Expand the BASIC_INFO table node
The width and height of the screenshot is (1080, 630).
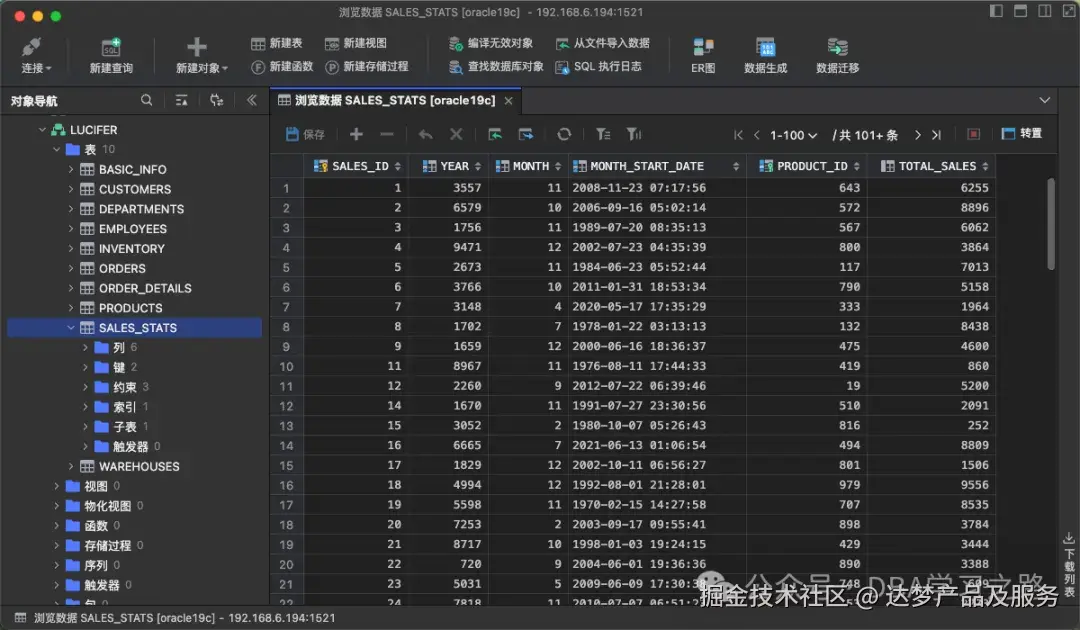pos(71,169)
